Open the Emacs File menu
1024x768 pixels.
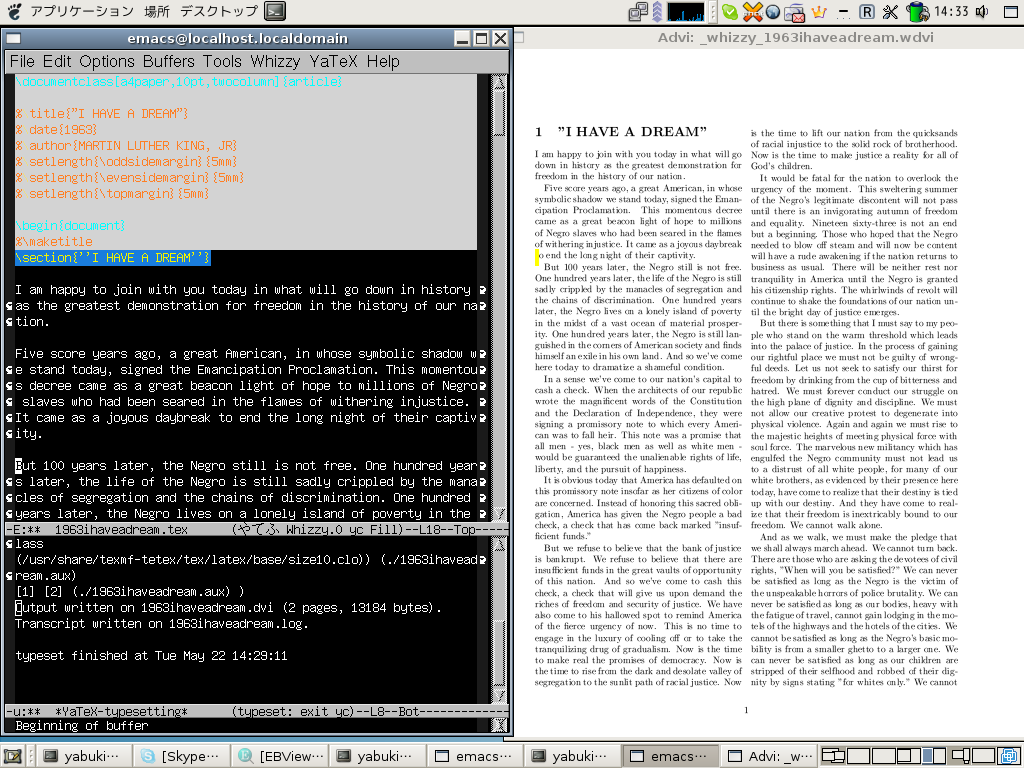pos(22,61)
